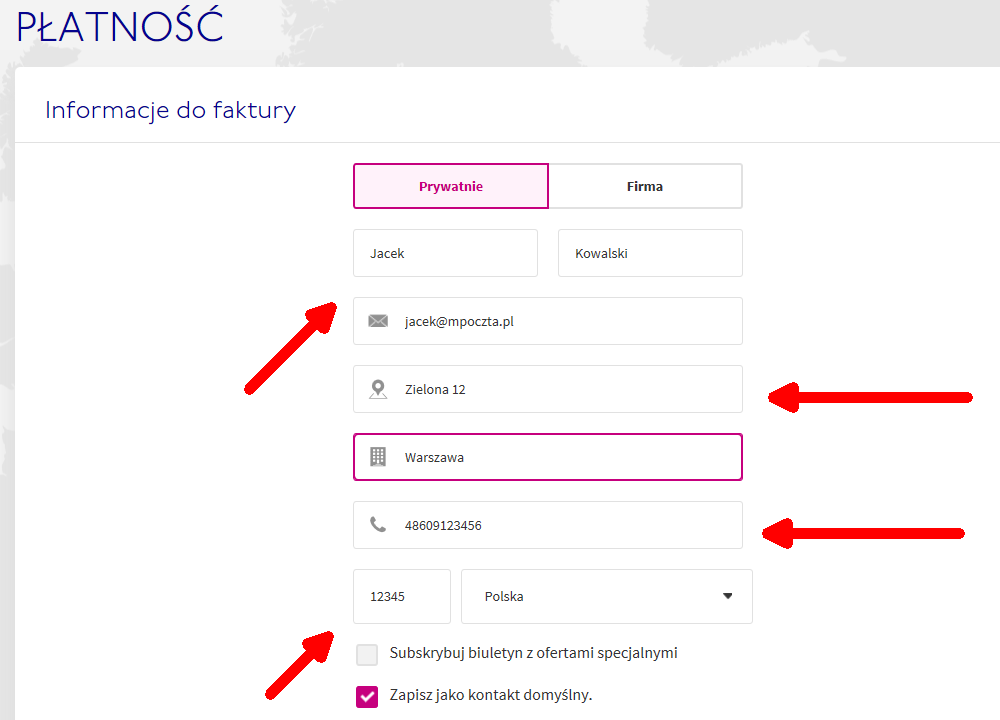Click the country dropdown arrow
The height and width of the screenshot is (720, 1000).
tap(727, 597)
